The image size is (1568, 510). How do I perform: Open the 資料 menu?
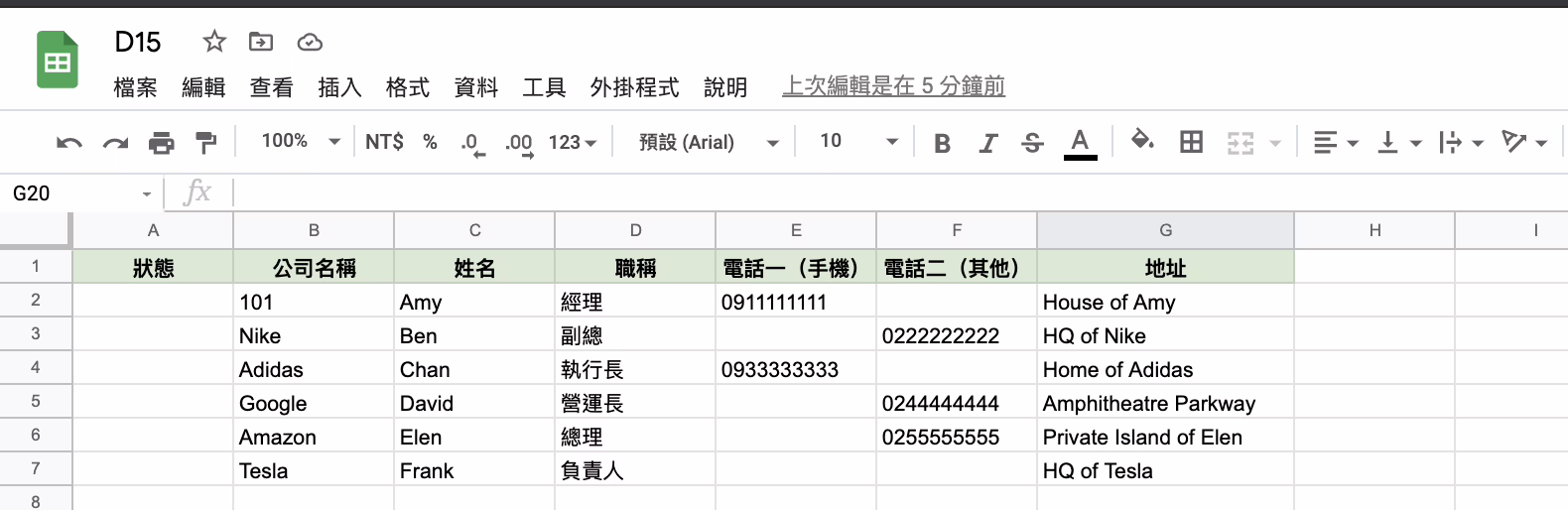pos(475,87)
